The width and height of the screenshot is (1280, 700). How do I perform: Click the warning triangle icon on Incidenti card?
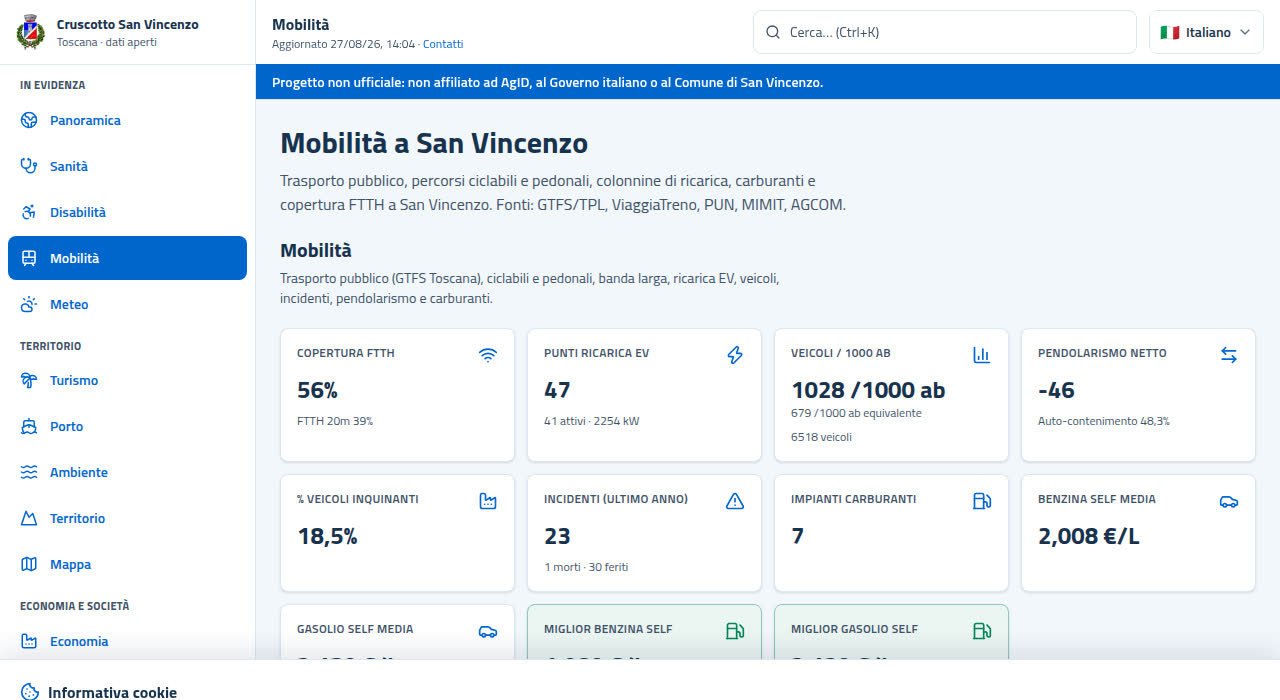click(735, 501)
